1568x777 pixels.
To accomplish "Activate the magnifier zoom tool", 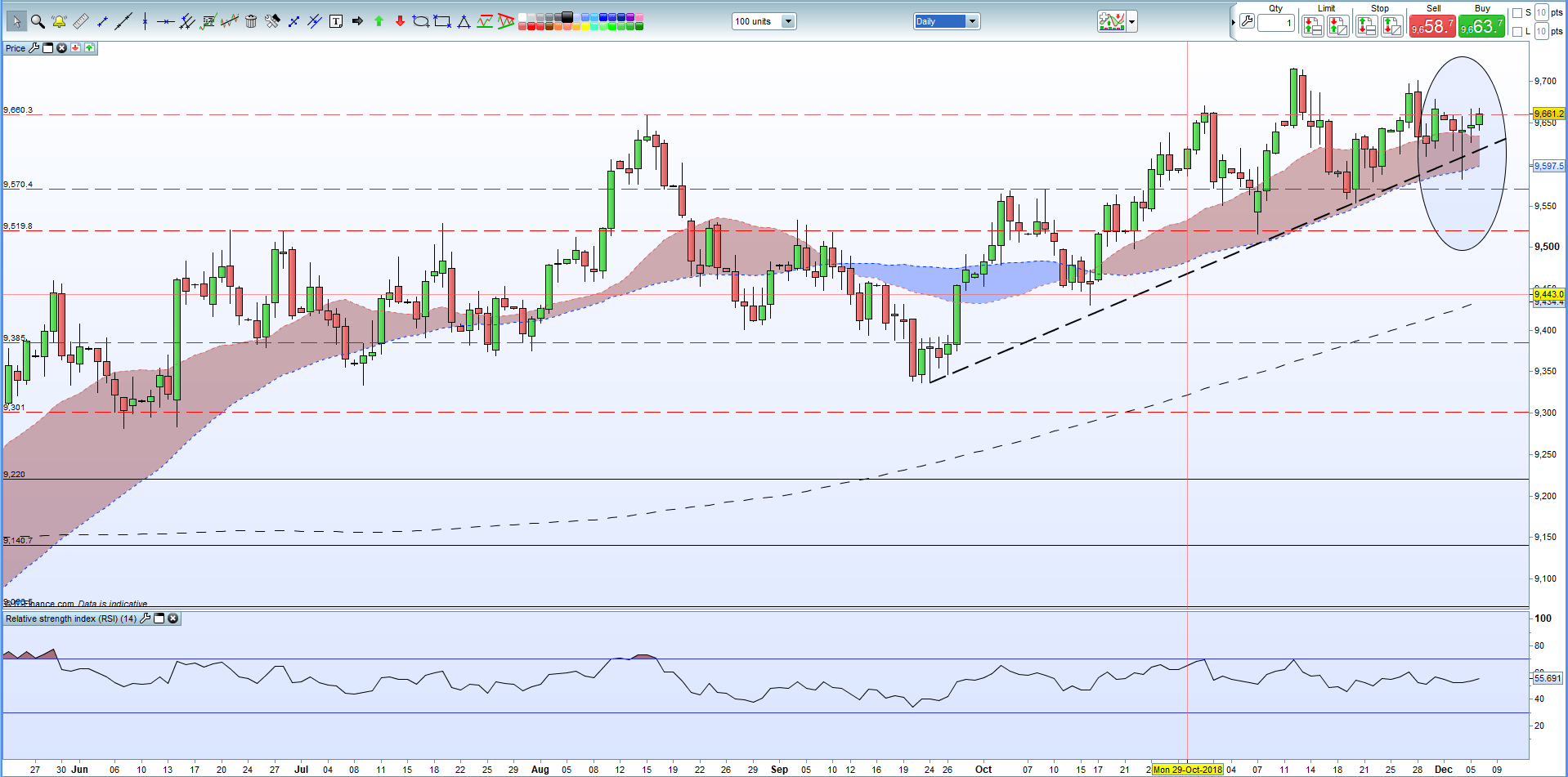I will pyautogui.click(x=38, y=21).
